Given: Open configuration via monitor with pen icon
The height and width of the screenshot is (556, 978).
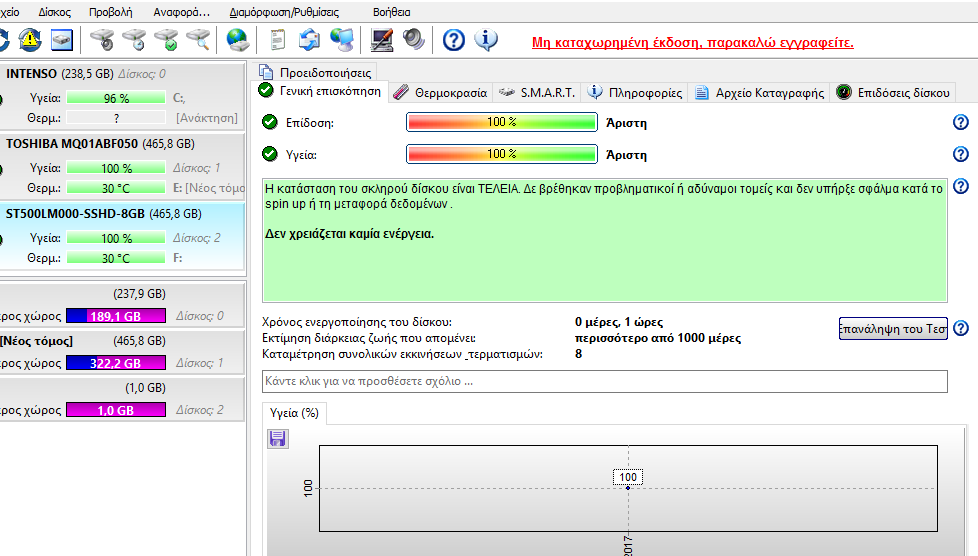Looking at the screenshot, I should (382, 40).
